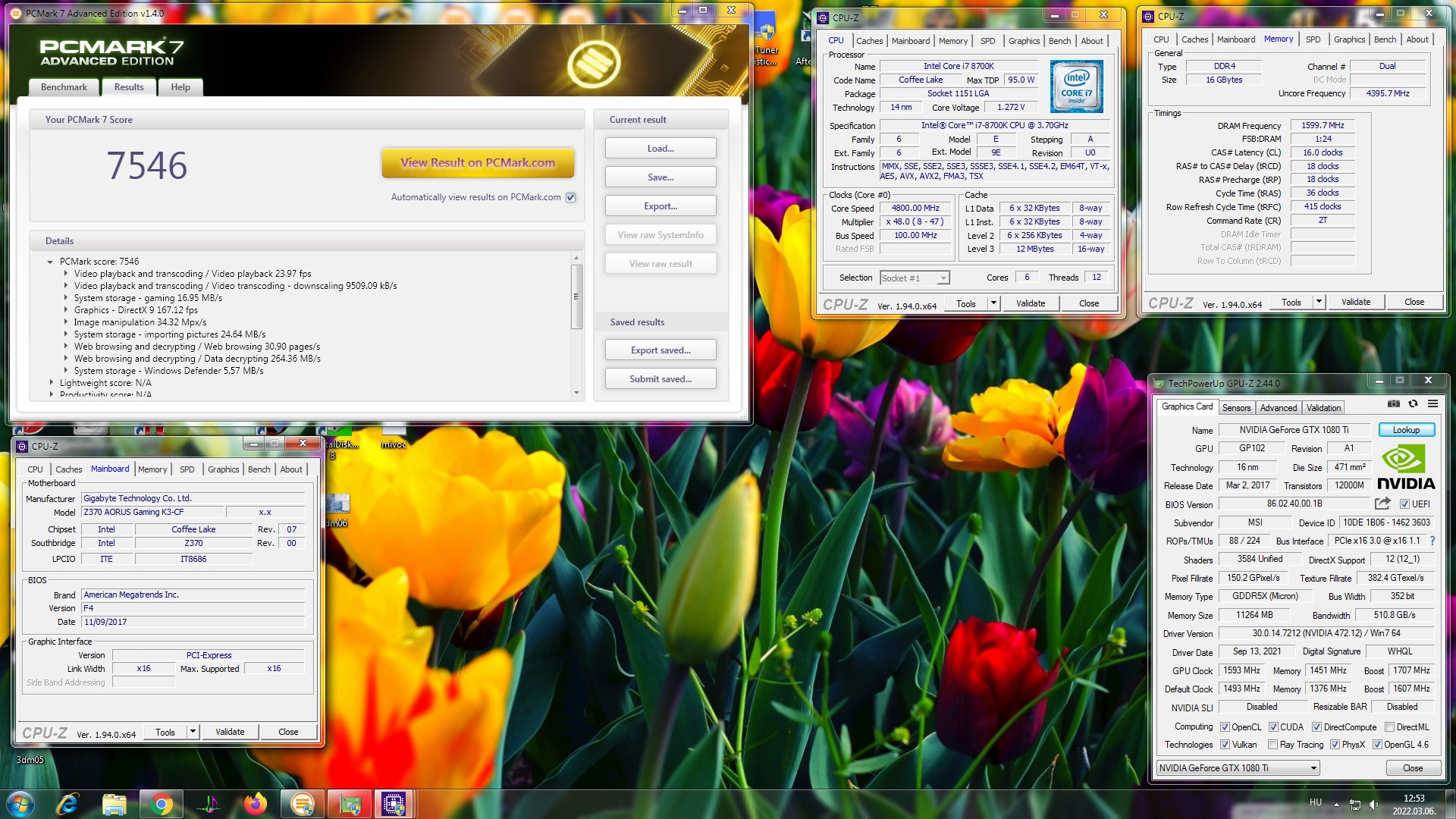Switch to Google Chrome in the taskbar
The height and width of the screenshot is (819, 1456).
point(161,803)
